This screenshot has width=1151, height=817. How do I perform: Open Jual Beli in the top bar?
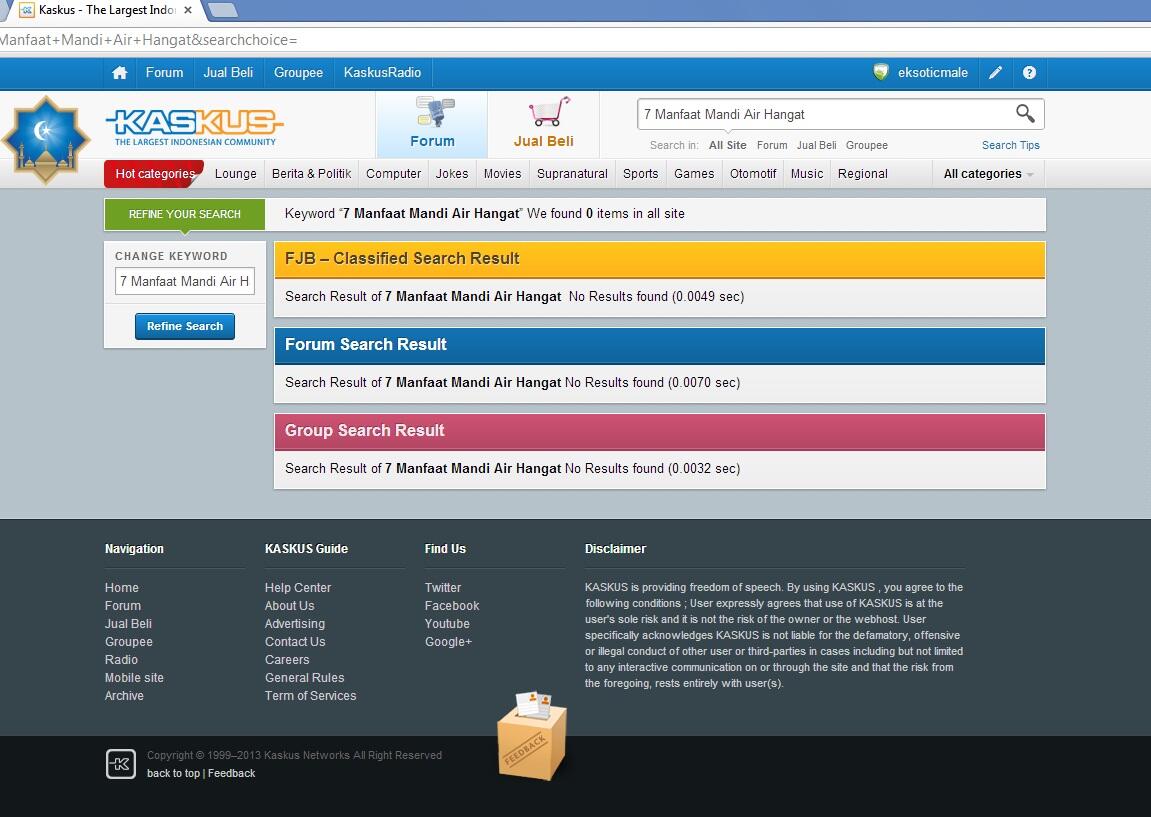tap(228, 73)
